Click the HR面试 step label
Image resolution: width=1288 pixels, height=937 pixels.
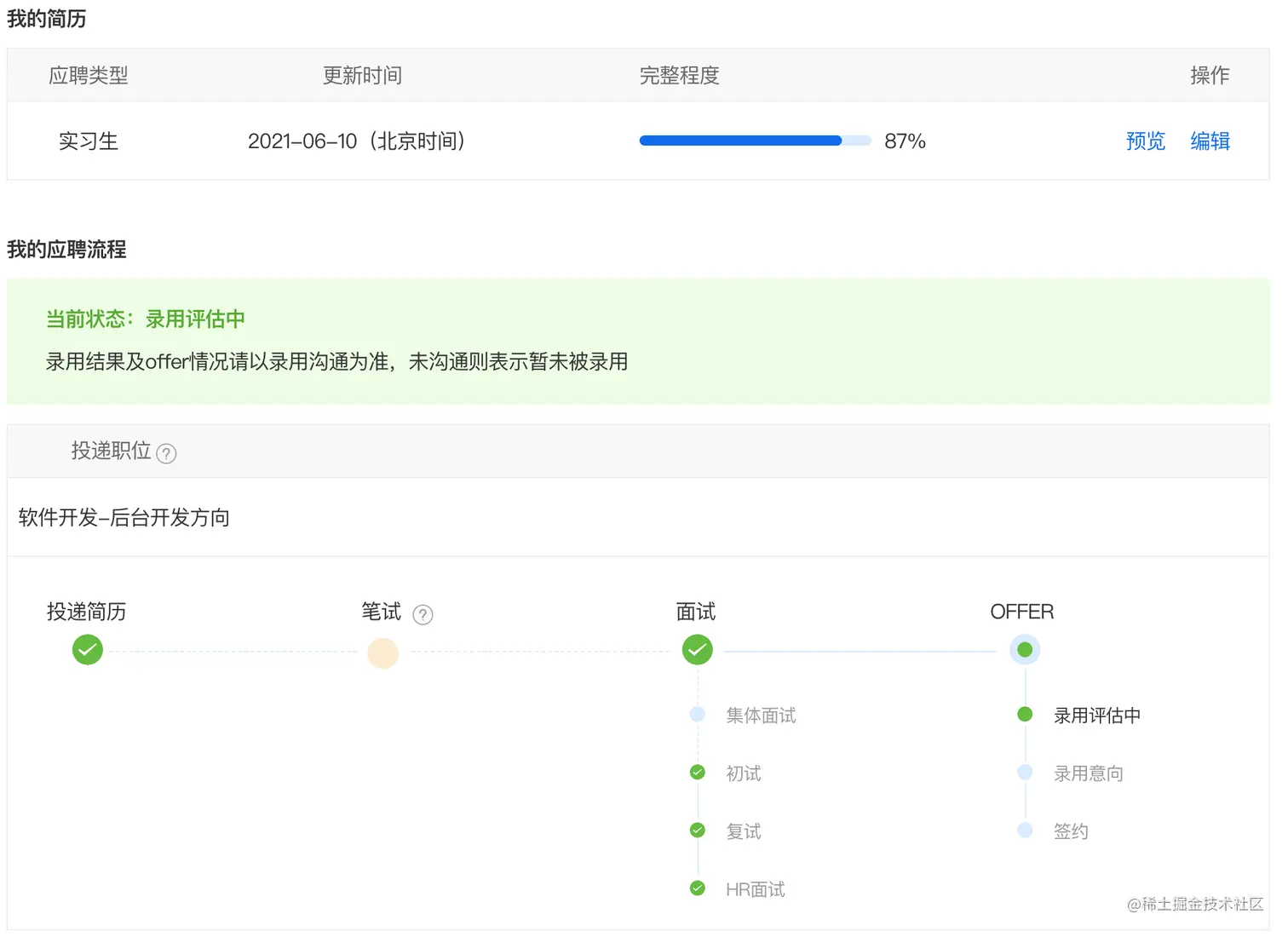coord(756,889)
